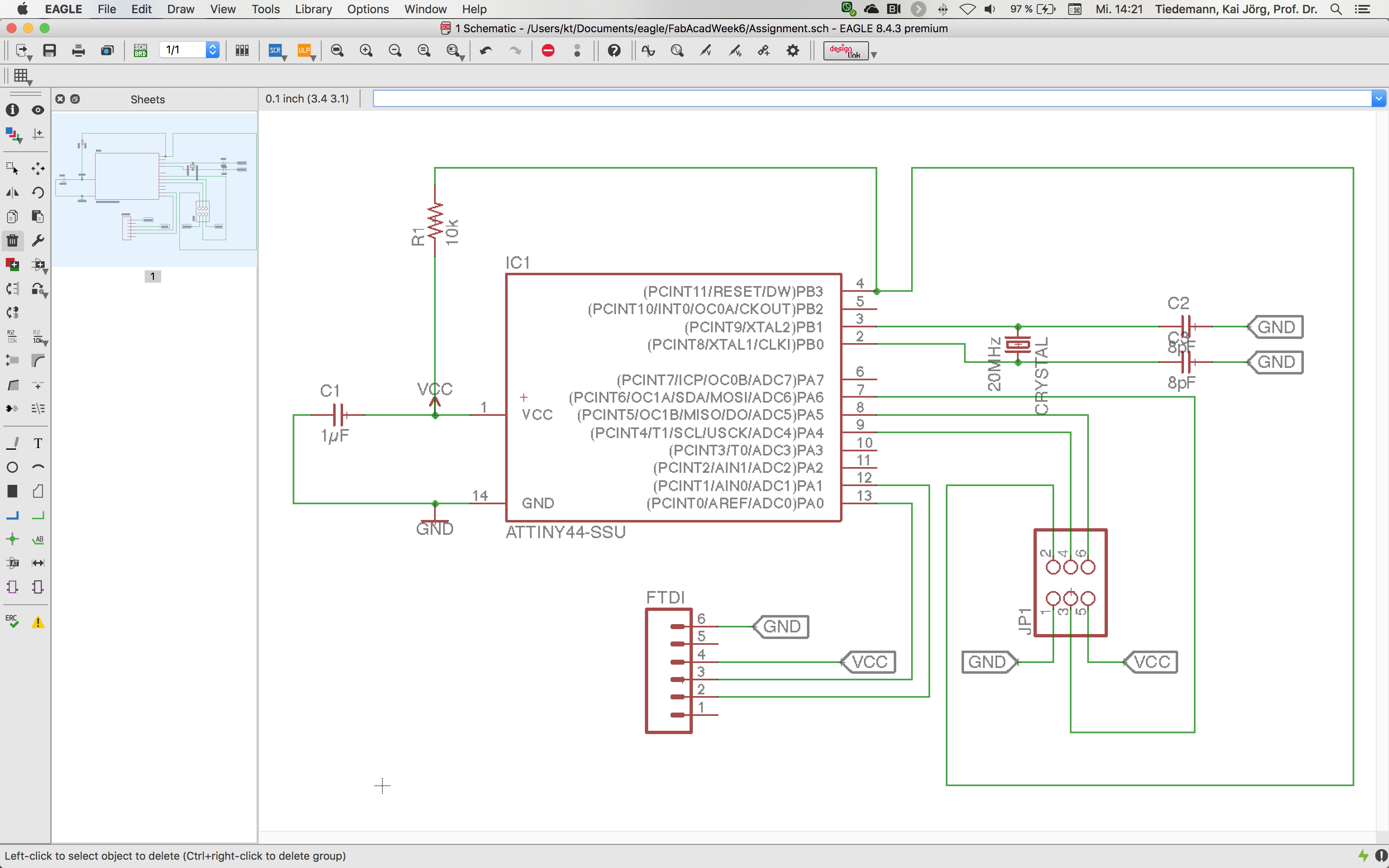Open the grid settings dropdown
Screen dimensions: 1389x868
pyautogui.click(x=22, y=76)
